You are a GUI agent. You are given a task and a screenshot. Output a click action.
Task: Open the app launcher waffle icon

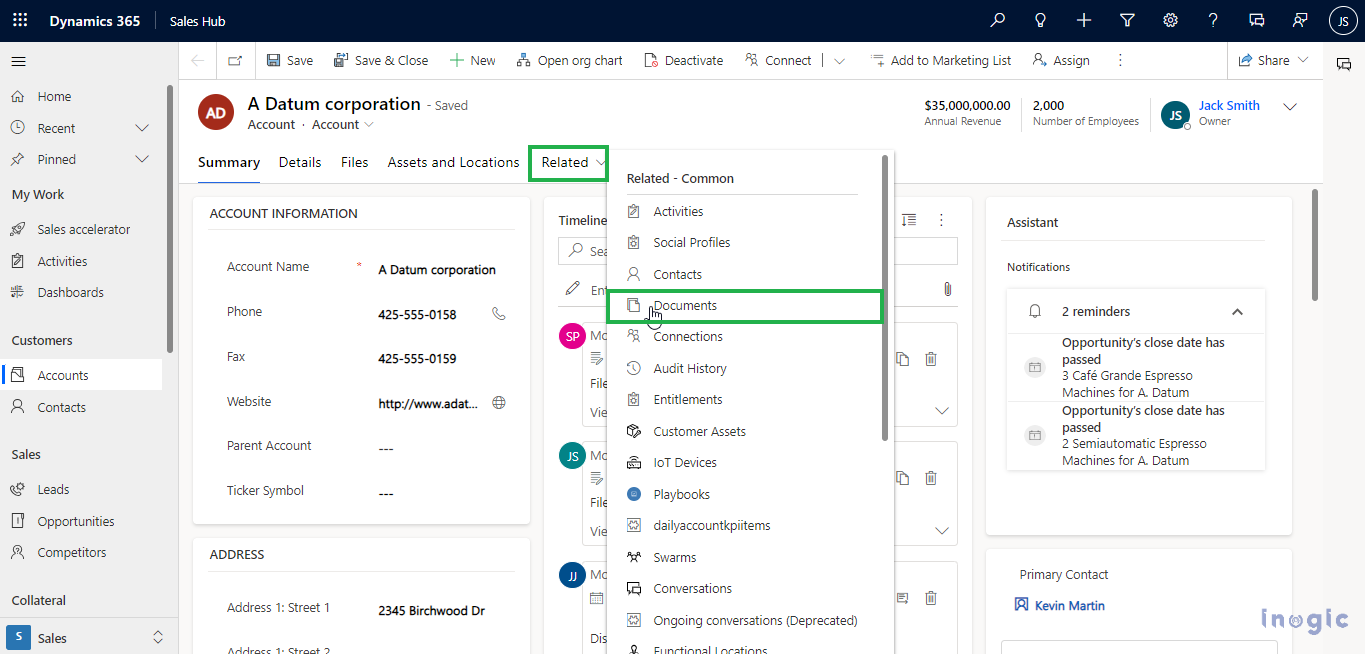(20, 20)
